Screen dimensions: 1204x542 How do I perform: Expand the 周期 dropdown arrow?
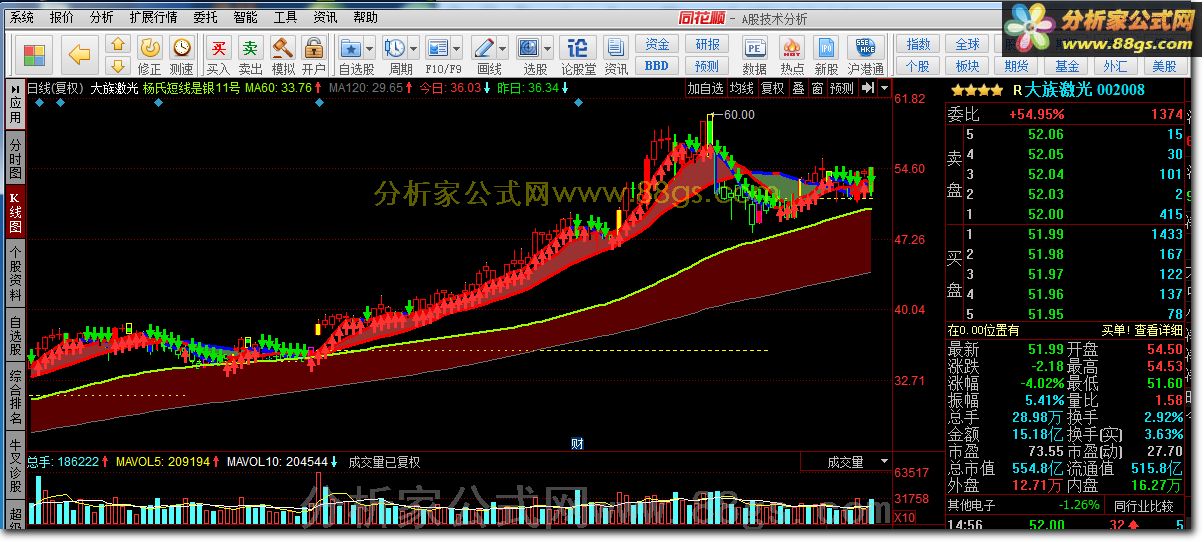point(413,48)
